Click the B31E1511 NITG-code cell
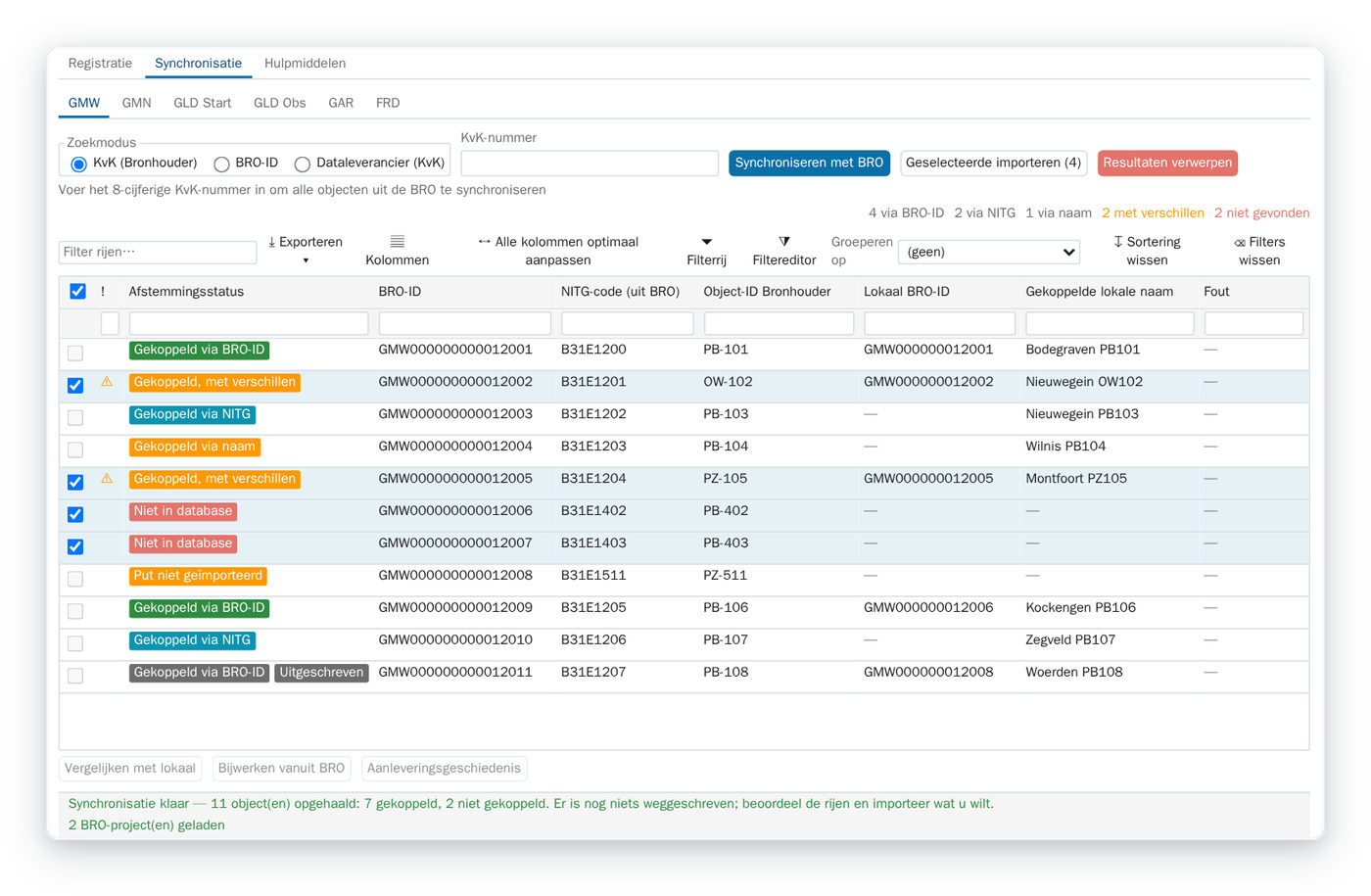This screenshot has height=896, width=1371. click(593, 576)
